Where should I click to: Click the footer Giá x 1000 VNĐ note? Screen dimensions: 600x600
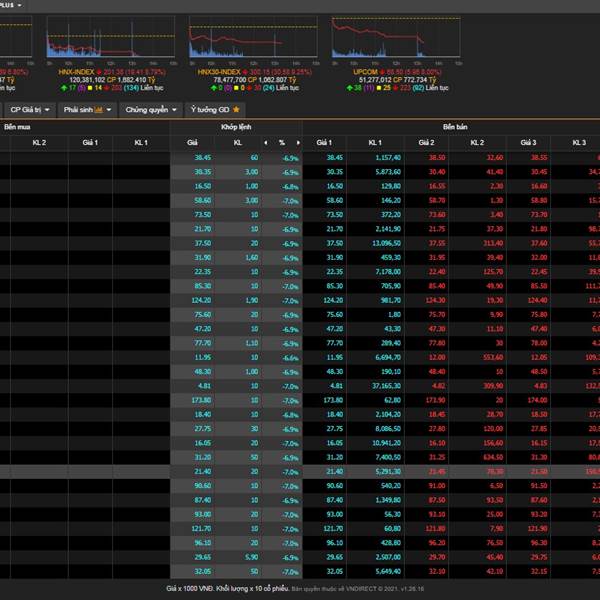coord(227,589)
